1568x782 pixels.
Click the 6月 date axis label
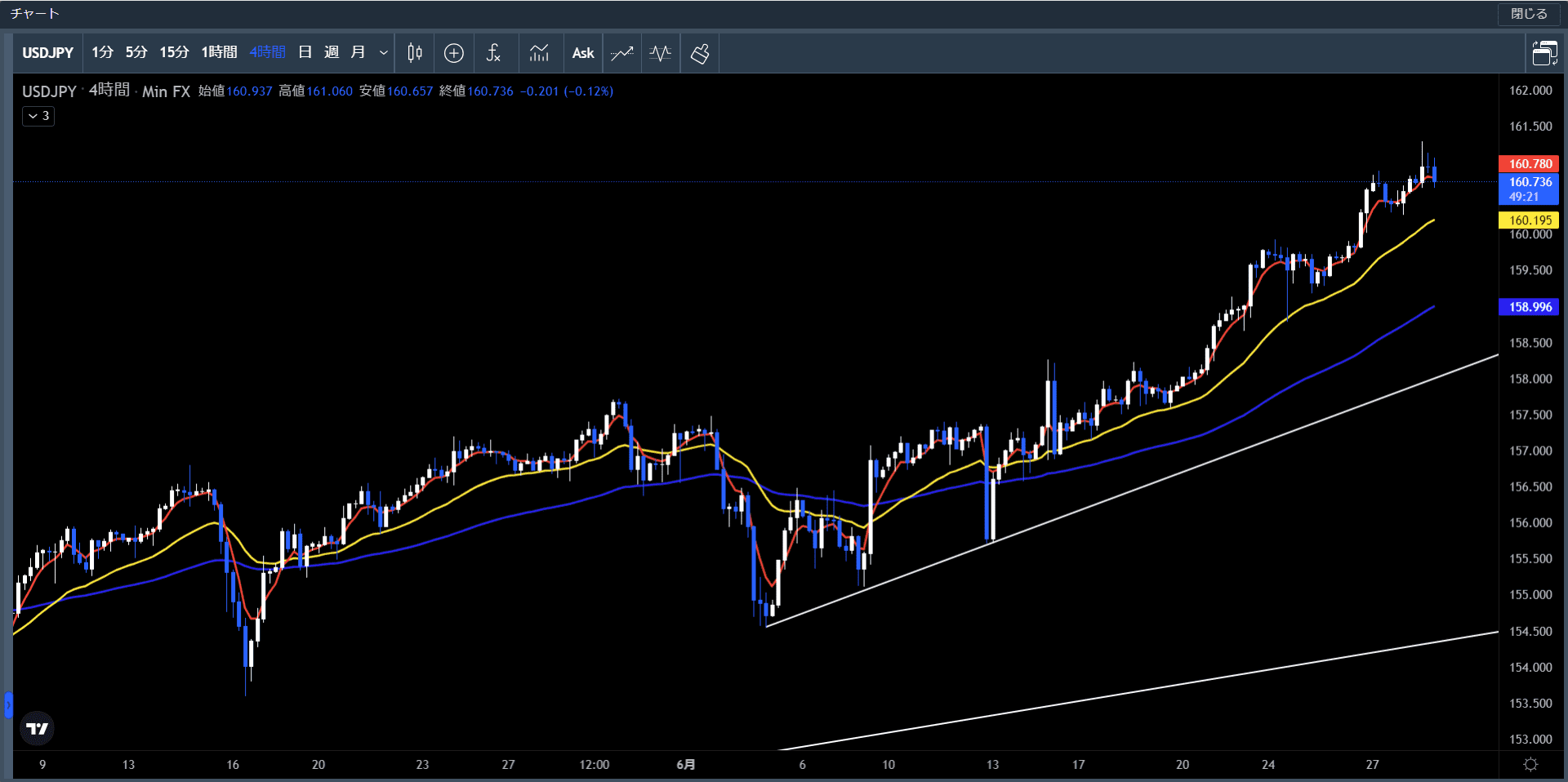[x=686, y=765]
